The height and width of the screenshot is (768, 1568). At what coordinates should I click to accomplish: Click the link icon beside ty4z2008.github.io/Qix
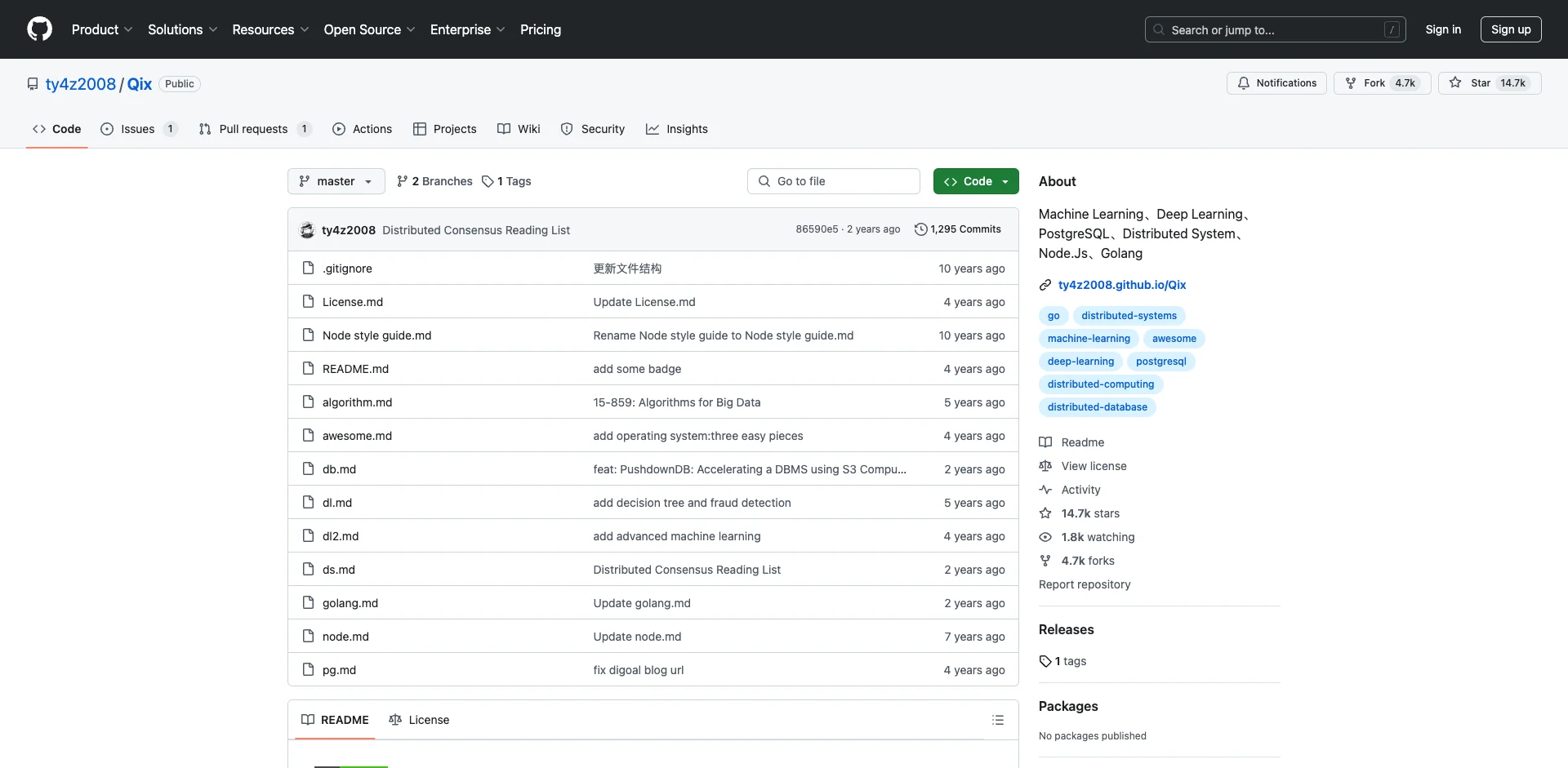pyautogui.click(x=1045, y=285)
